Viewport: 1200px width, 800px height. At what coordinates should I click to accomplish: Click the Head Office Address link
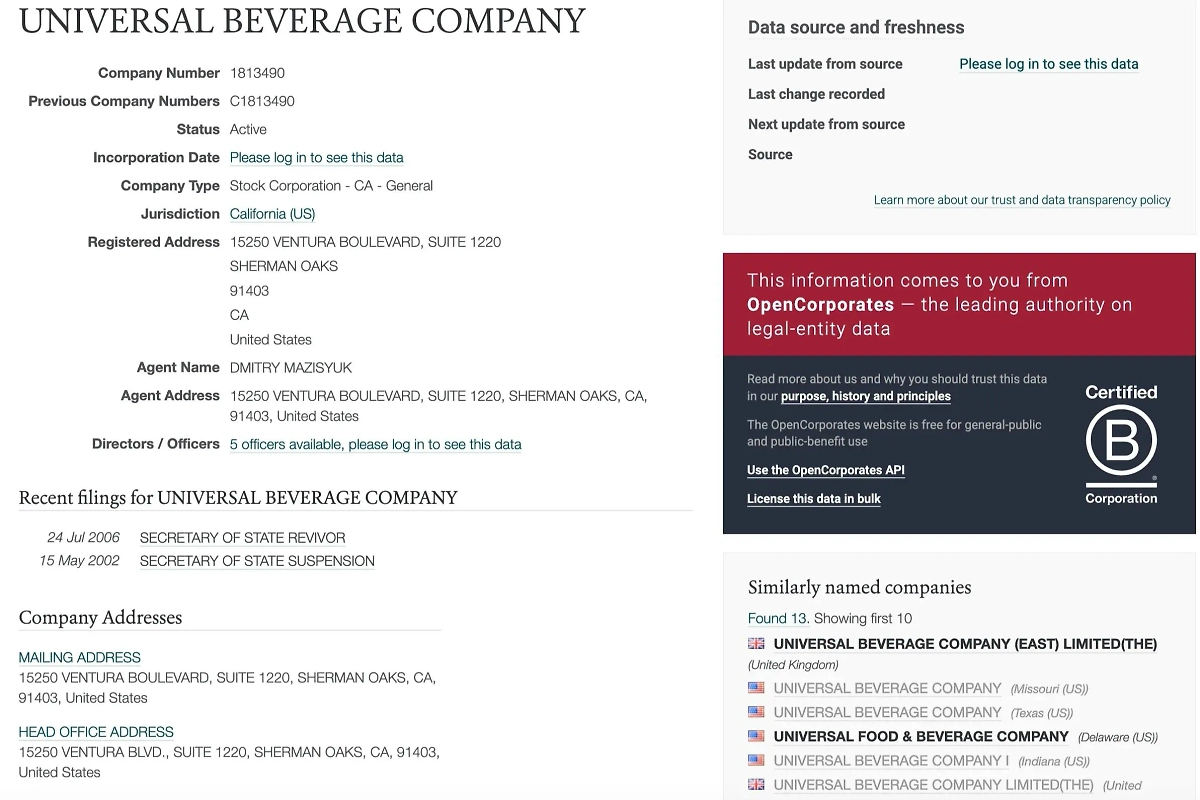pyautogui.click(x=96, y=732)
